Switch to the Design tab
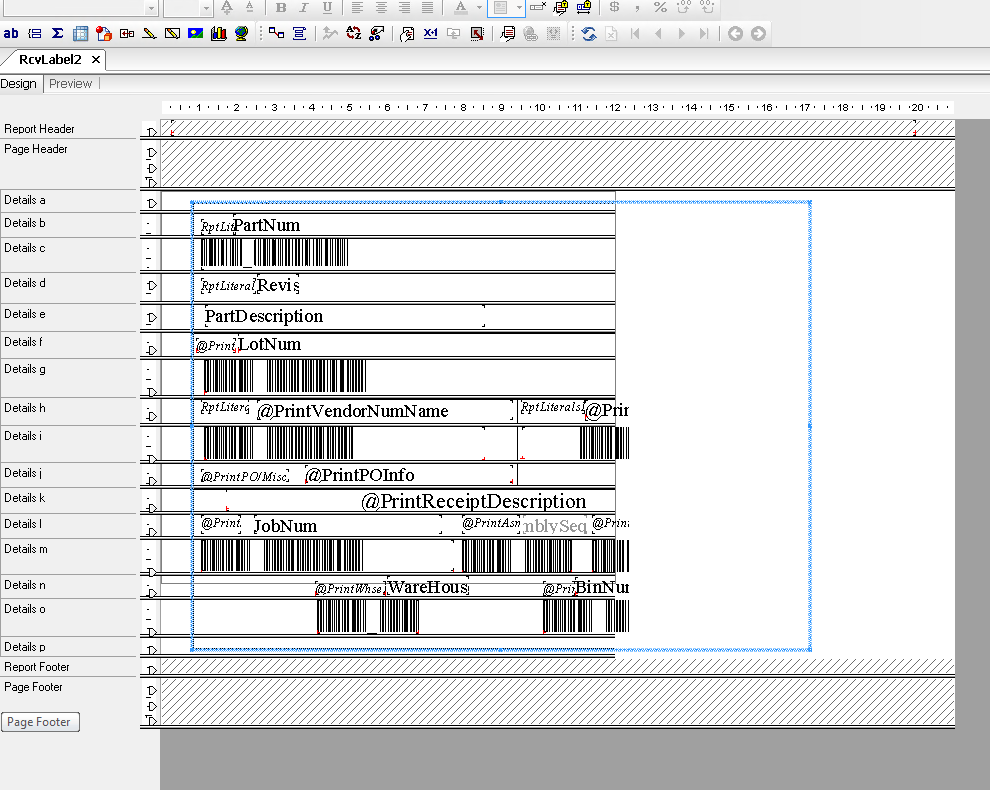 [x=19, y=84]
